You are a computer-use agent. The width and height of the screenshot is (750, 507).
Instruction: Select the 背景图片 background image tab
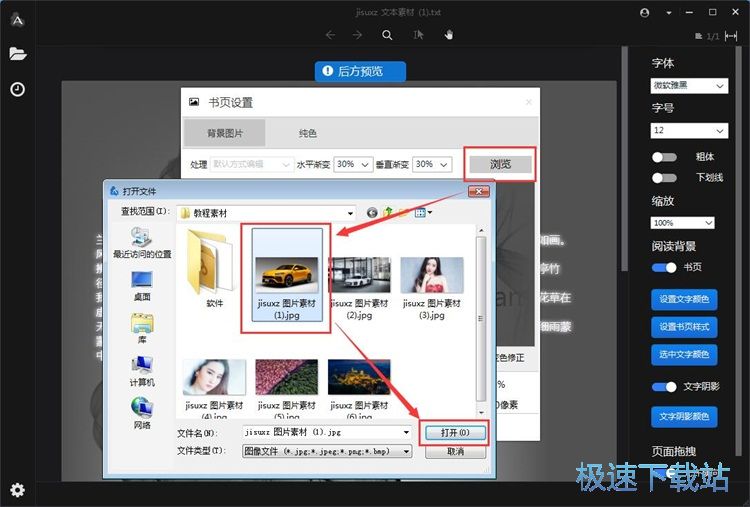224,133
